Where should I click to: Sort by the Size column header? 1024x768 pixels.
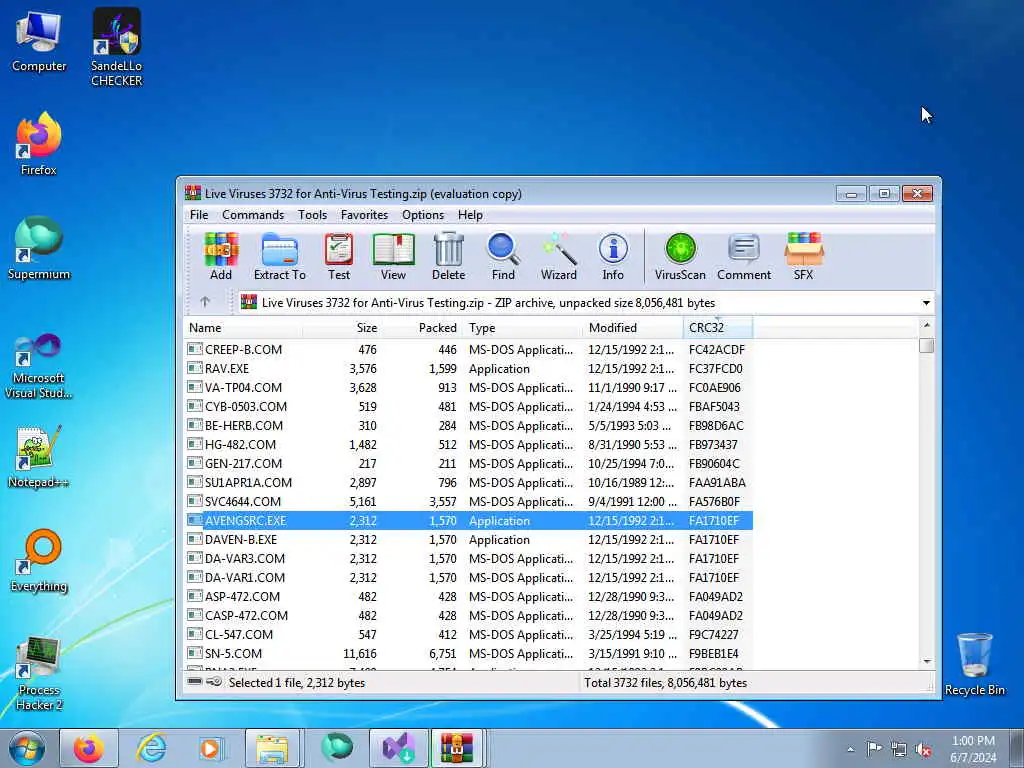pos(342,327)
